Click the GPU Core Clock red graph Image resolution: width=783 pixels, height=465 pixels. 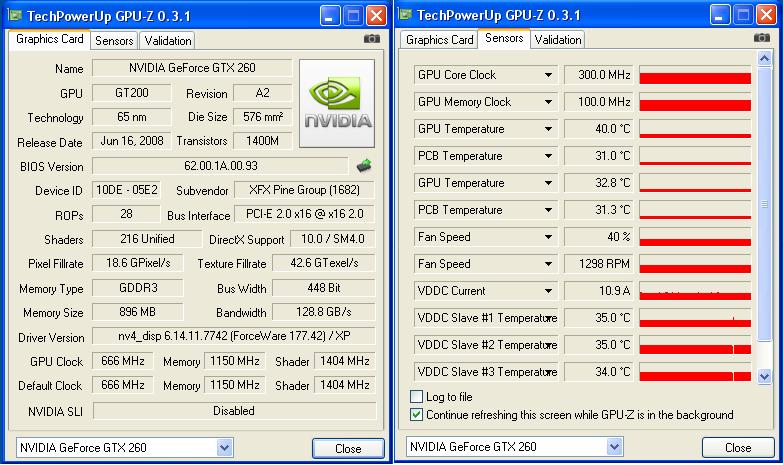[x=695, y=75]
